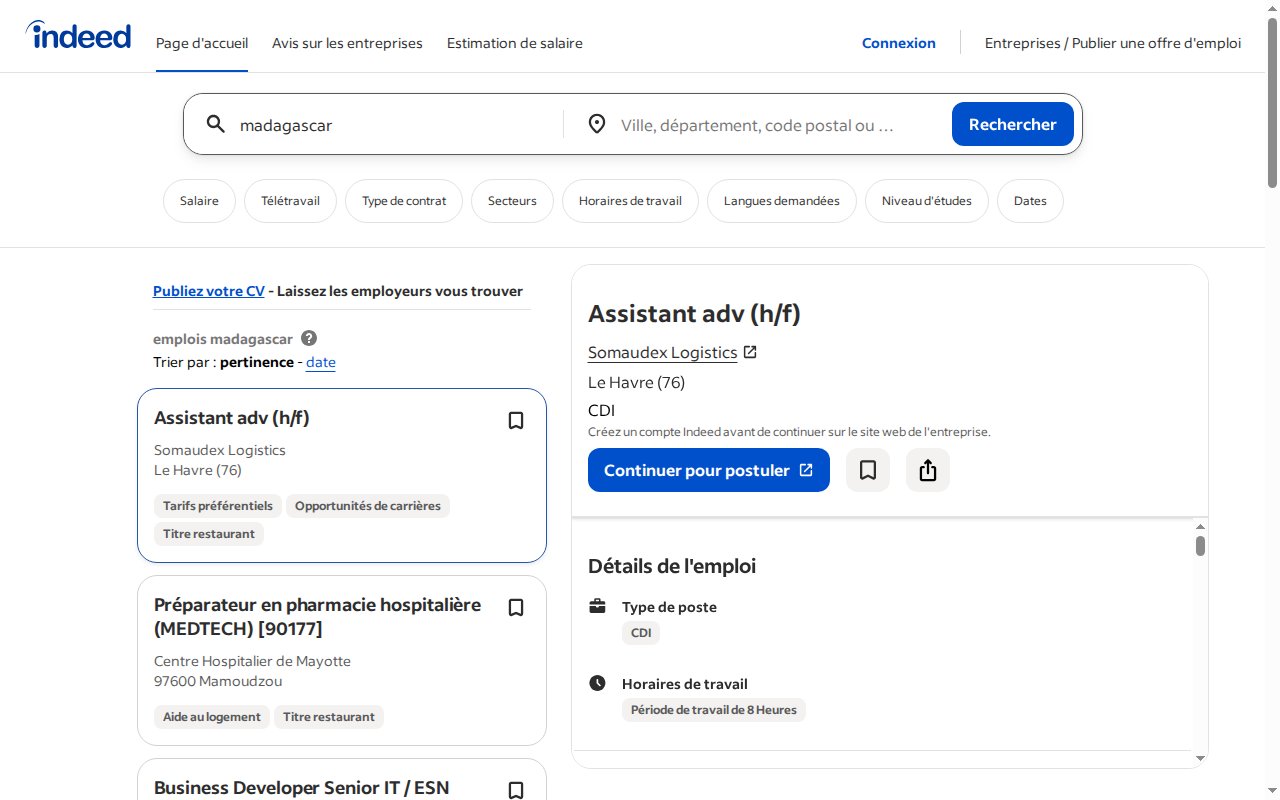Save the job with the detail-pane bookmark icon
This screenshot has height=800, width=1280.
868,470
